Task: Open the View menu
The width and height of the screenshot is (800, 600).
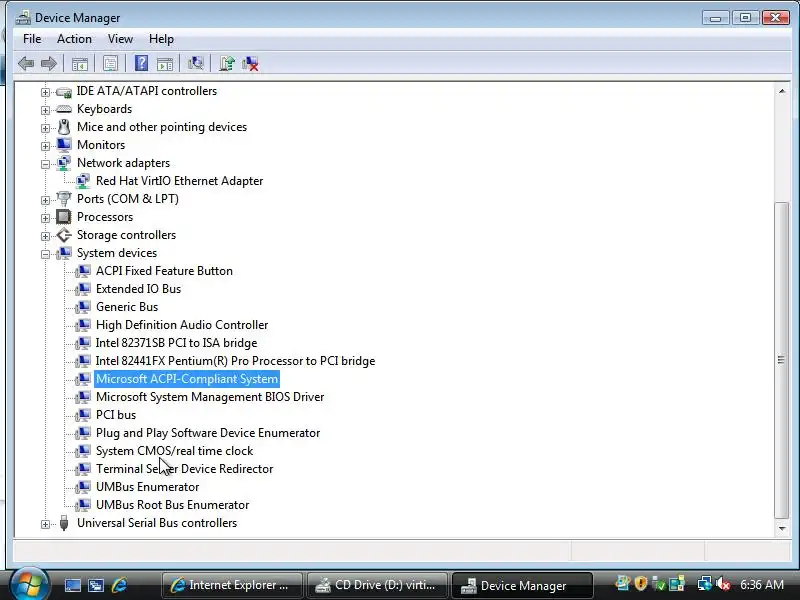Action: tap(120, 39)
